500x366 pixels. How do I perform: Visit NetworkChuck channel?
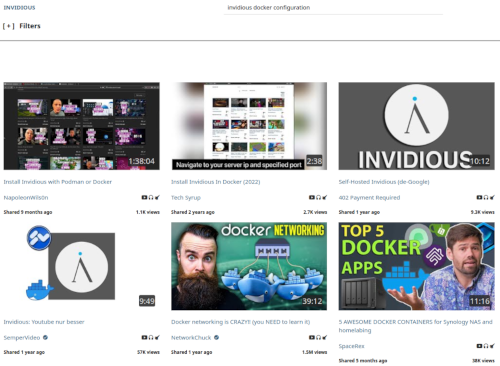pyautogui.click(x=191, y=338)
